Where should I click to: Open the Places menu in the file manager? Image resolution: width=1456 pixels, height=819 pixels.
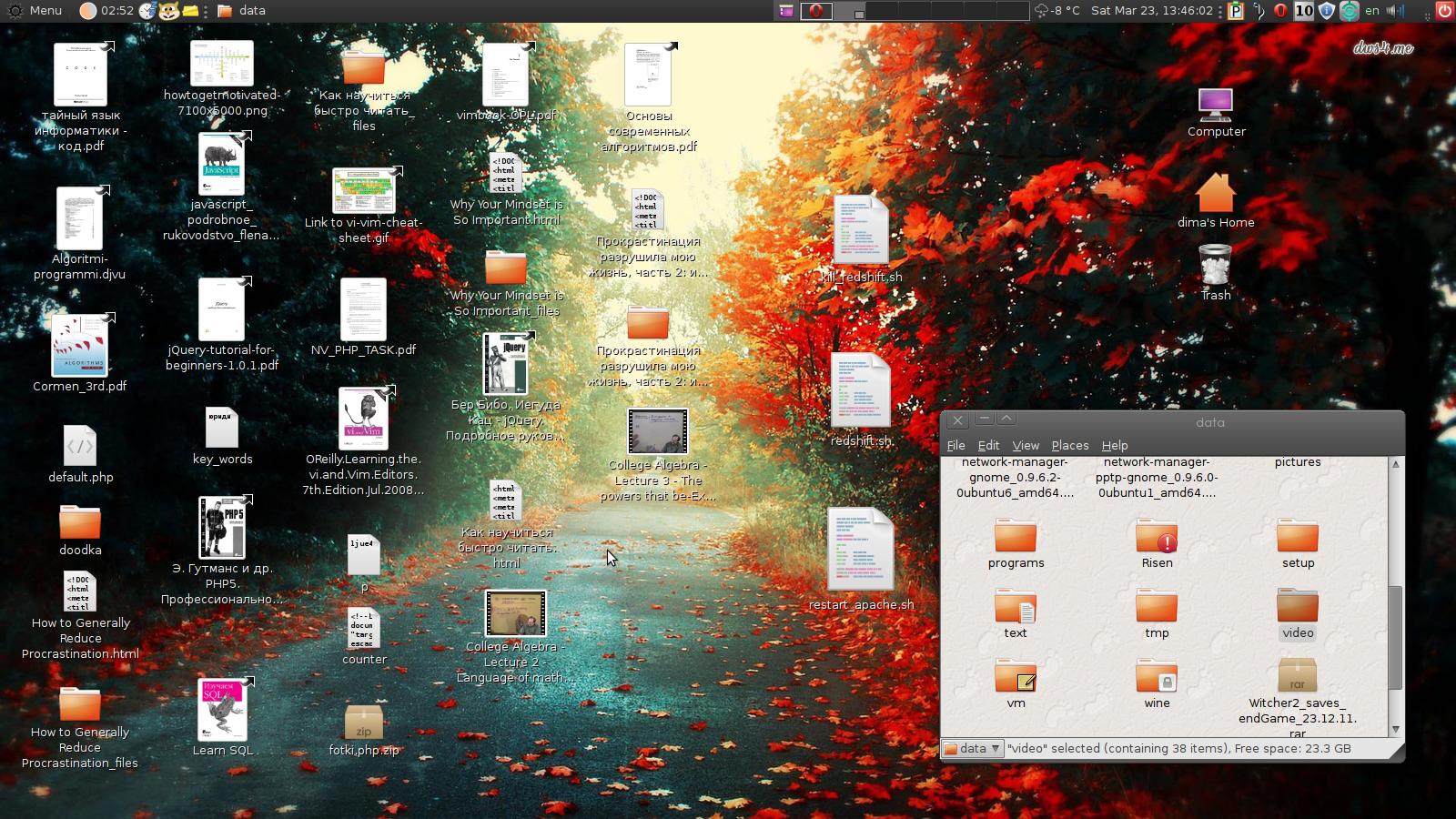(1069, 445)
